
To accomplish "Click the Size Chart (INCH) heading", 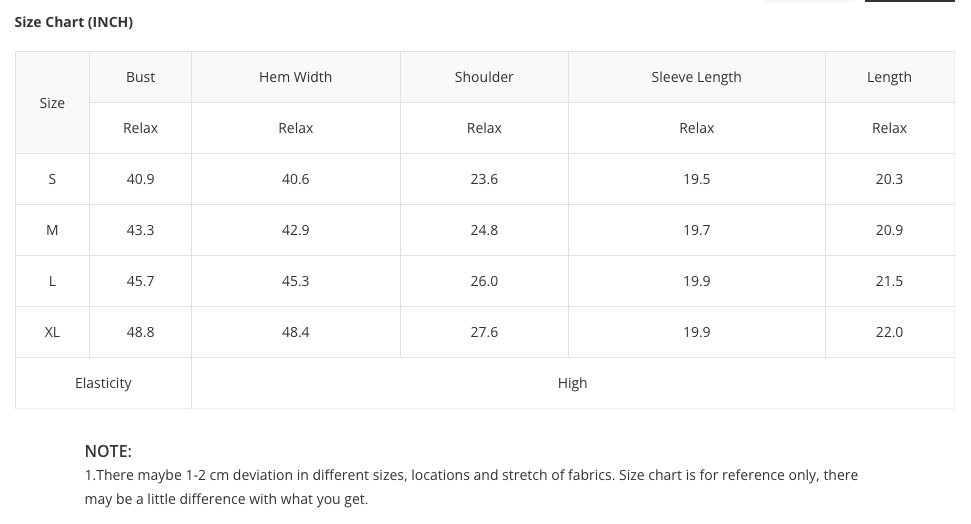I will click(x=74, y=22).
